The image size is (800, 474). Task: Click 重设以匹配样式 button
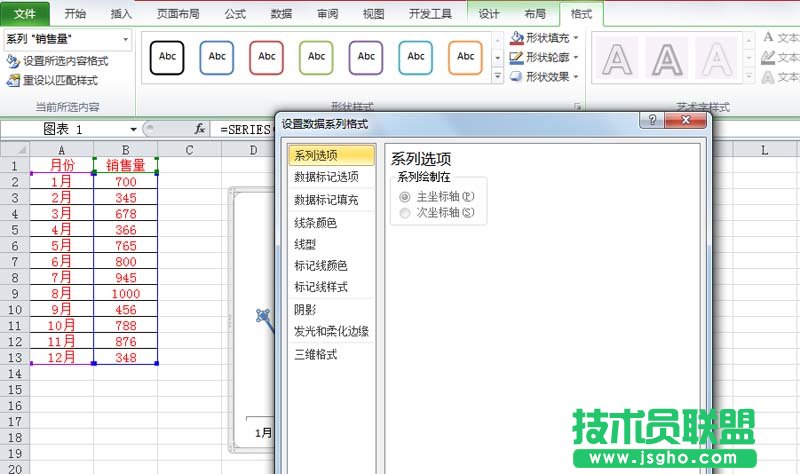click(52, 81)
